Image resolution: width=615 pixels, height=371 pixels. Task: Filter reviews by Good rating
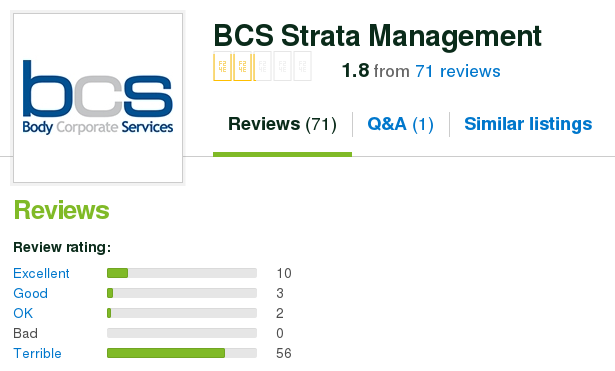31,293
